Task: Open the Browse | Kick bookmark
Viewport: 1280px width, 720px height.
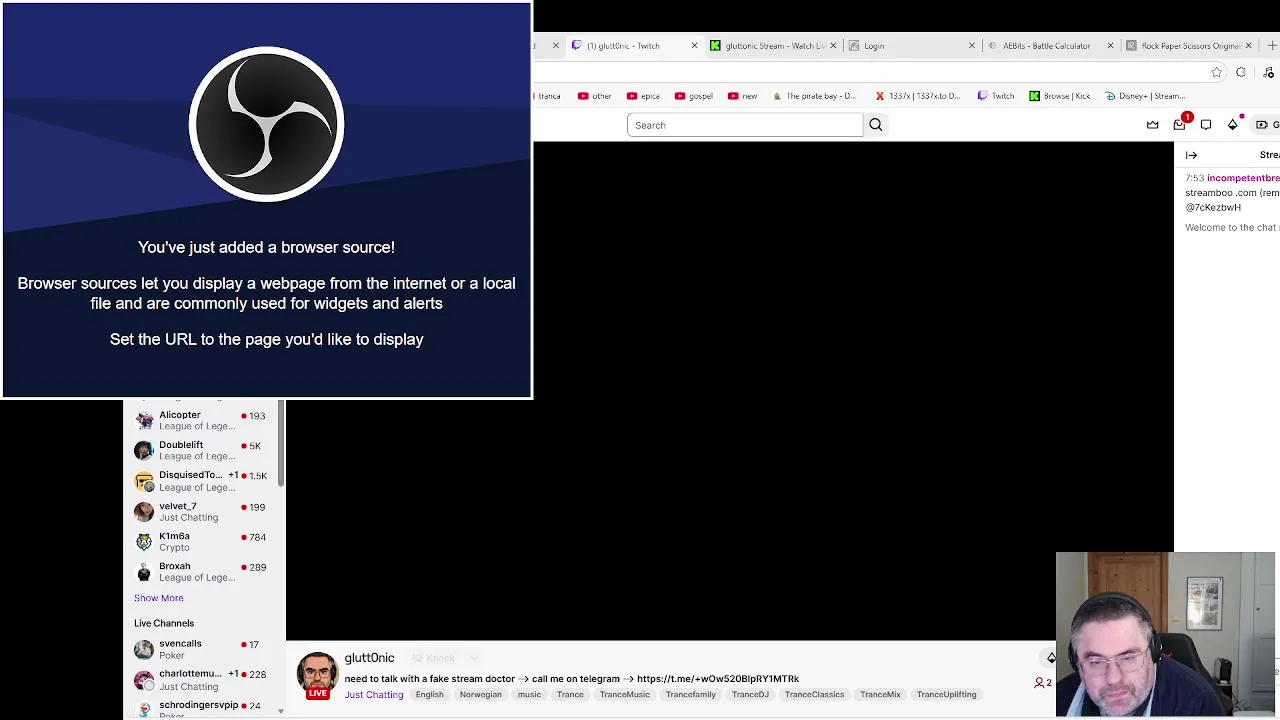Action: (x=1060, y=96)
